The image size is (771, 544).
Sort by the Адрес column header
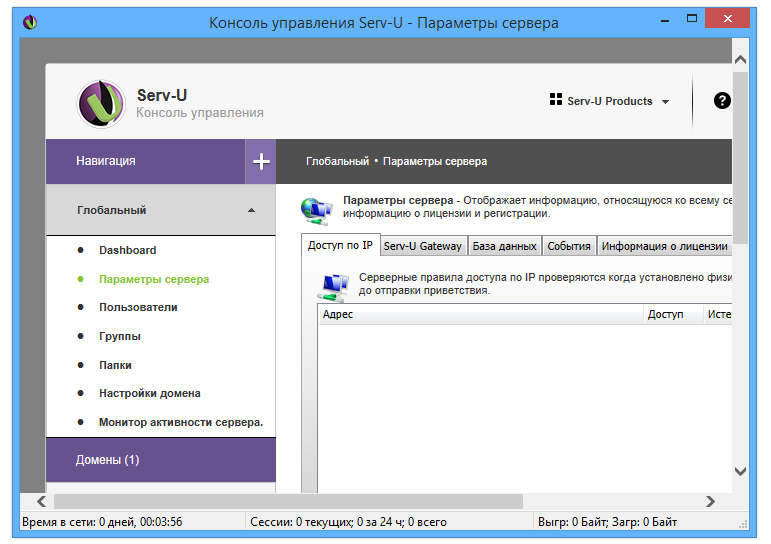pyautogui.click(x=480, y=314)
